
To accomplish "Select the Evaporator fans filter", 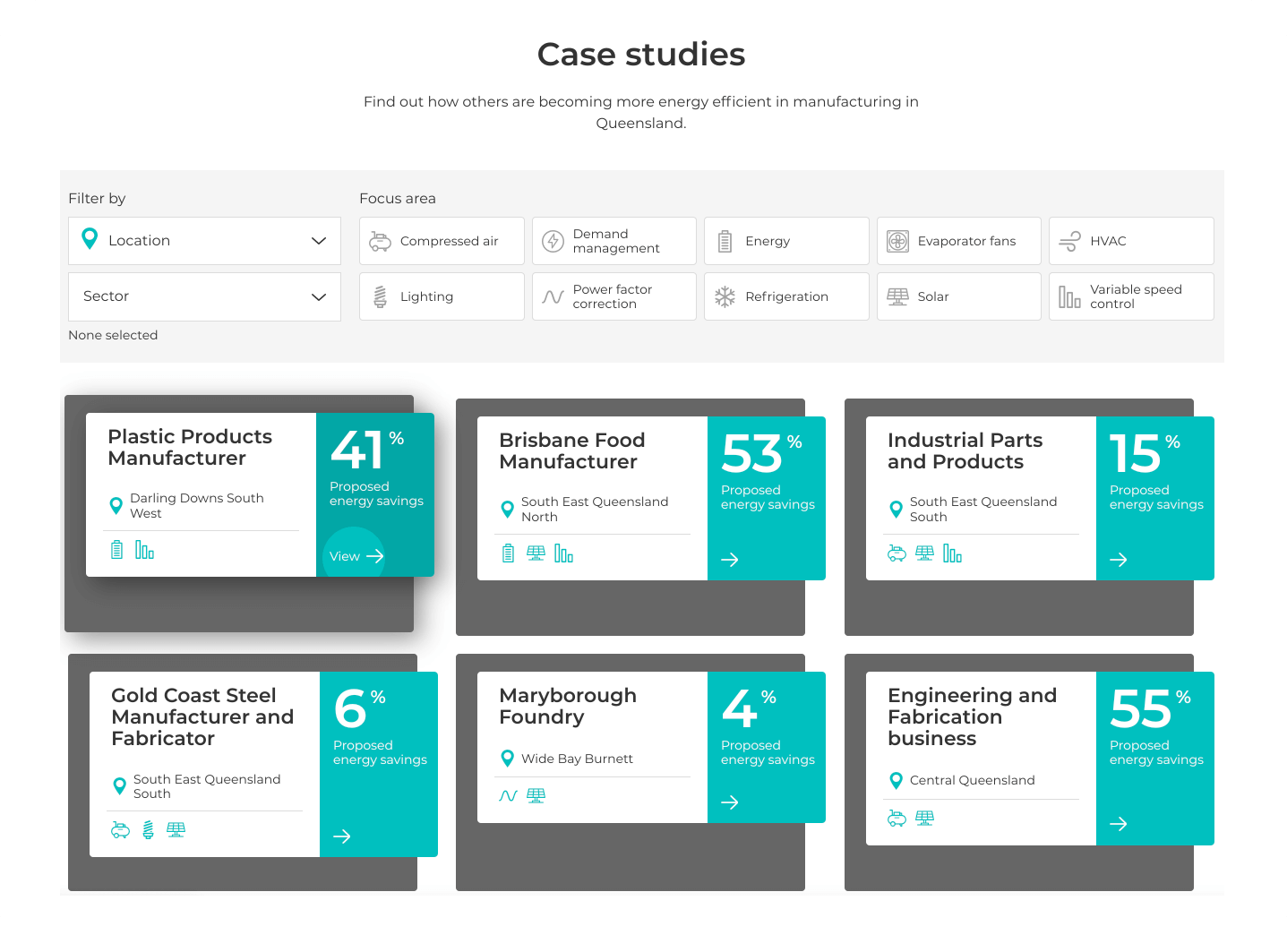I will pyautogui.click(x=958, y=241).
